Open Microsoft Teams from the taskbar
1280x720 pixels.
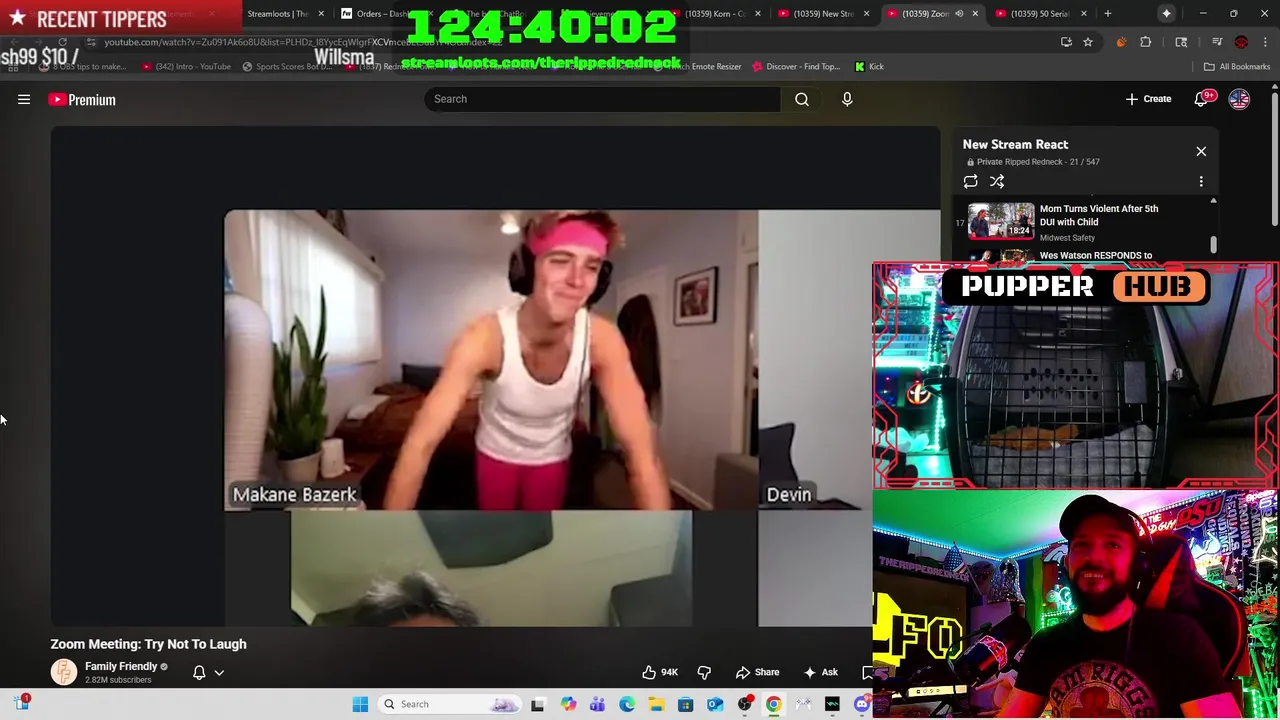point(597,704)
